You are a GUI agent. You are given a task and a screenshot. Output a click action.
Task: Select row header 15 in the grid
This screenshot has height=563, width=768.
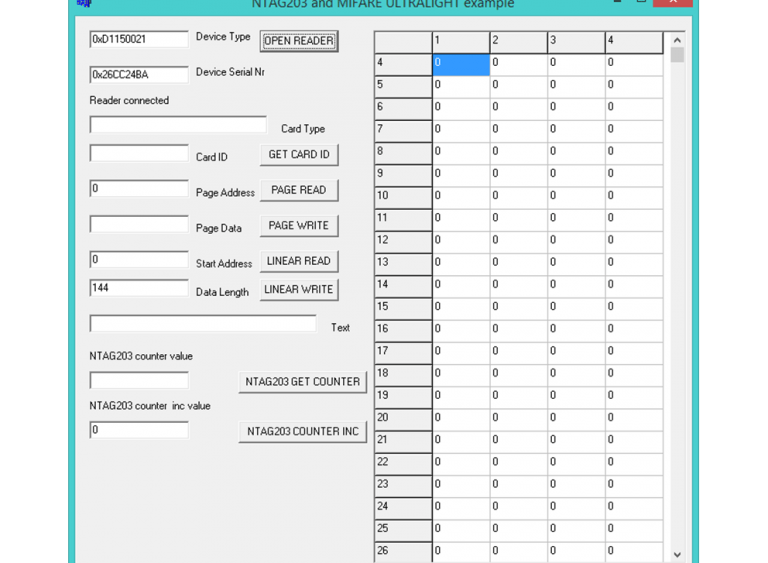click(x=403, y=309)
